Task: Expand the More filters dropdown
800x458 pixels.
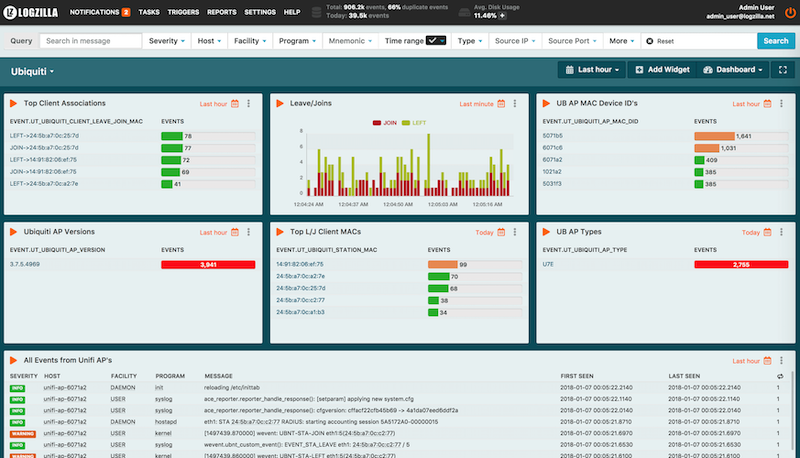Action: 622,41
